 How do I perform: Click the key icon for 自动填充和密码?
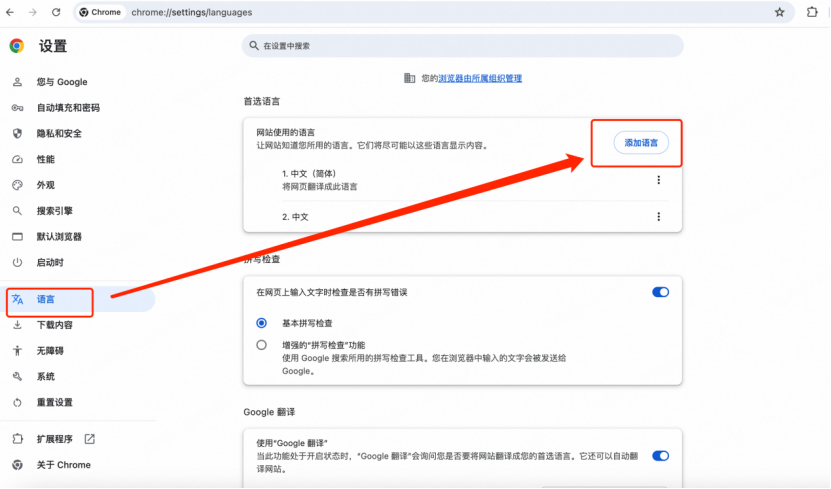tap(17, 108)
